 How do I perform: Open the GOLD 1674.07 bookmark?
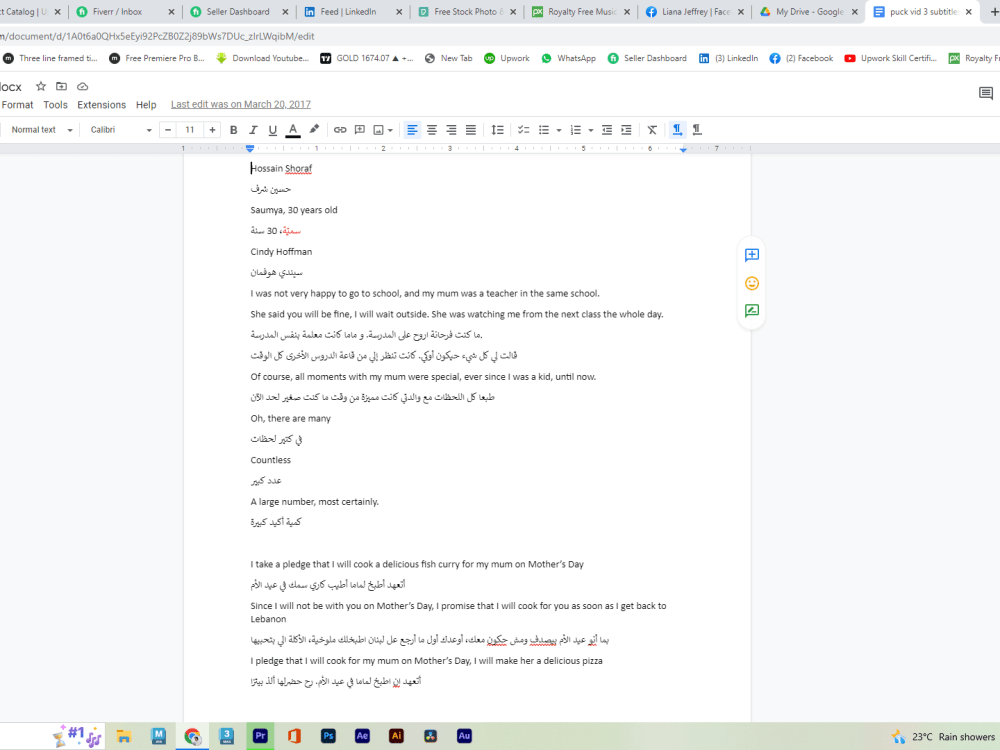(x=367, y=58)
